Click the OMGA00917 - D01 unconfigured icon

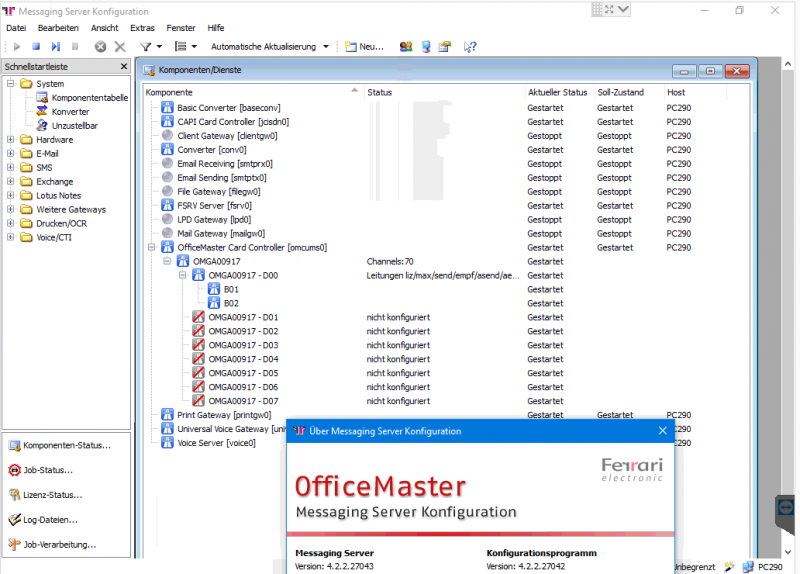198,317
